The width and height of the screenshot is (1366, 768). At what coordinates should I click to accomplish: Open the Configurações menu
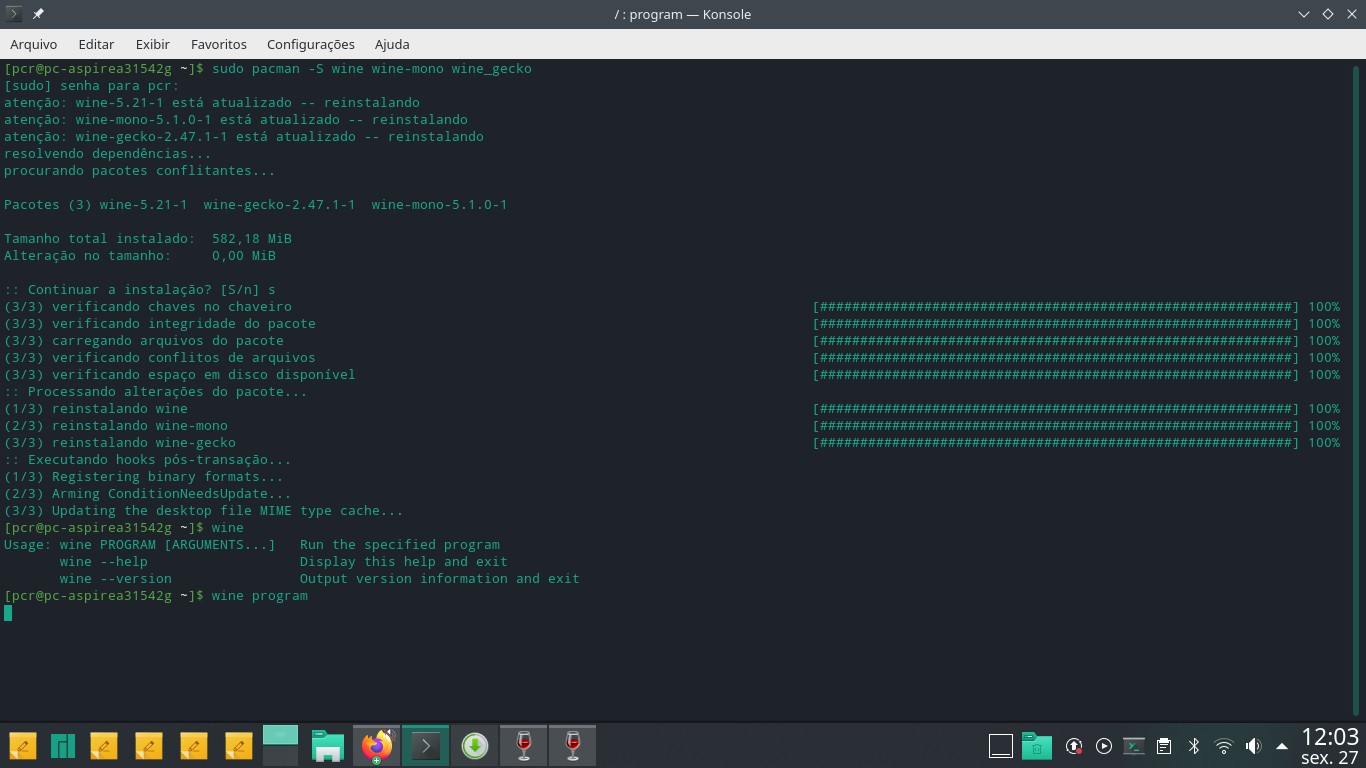point(310,44)
